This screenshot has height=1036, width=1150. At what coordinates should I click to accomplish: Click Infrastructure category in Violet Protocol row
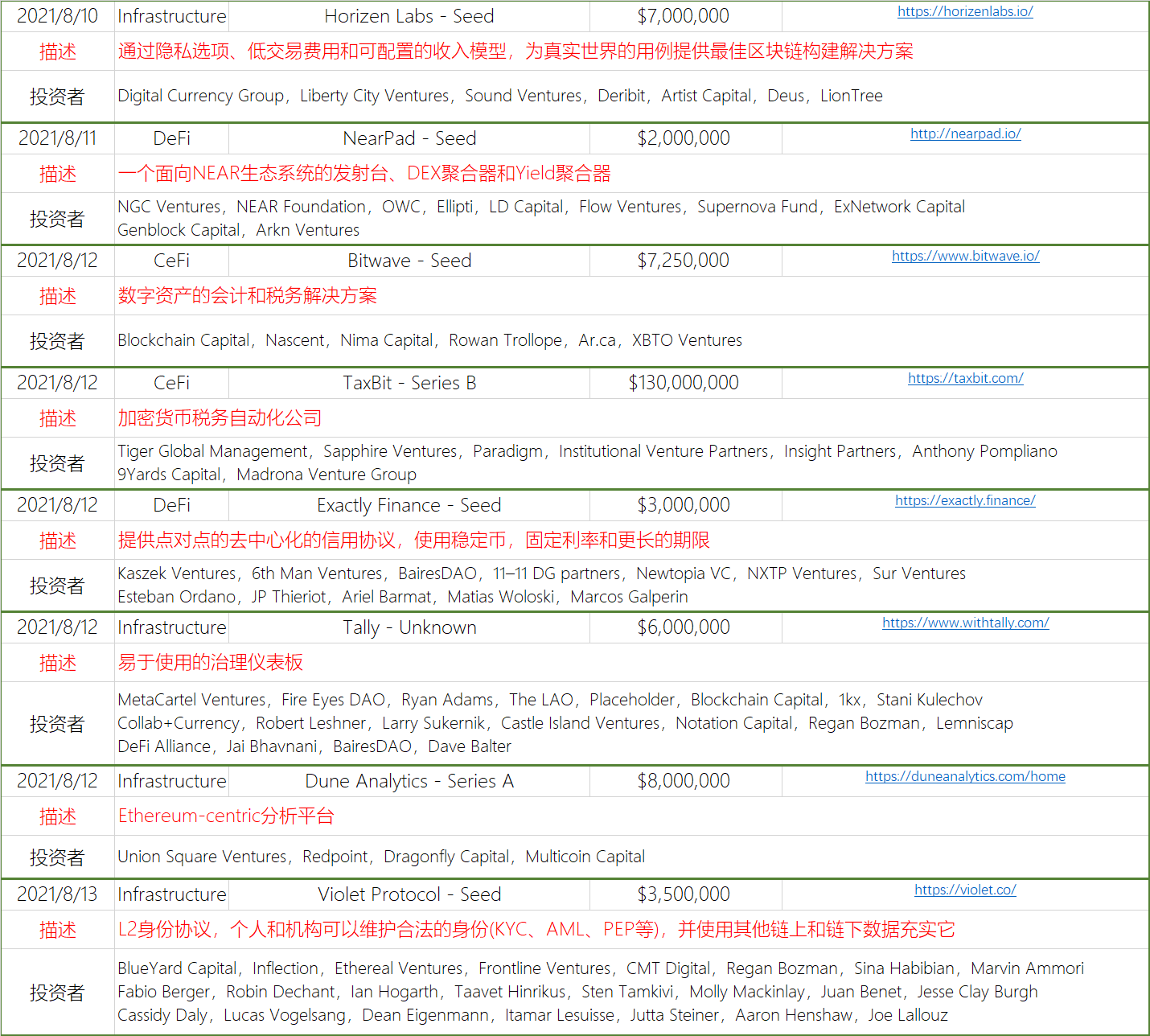tap(172, 894)
